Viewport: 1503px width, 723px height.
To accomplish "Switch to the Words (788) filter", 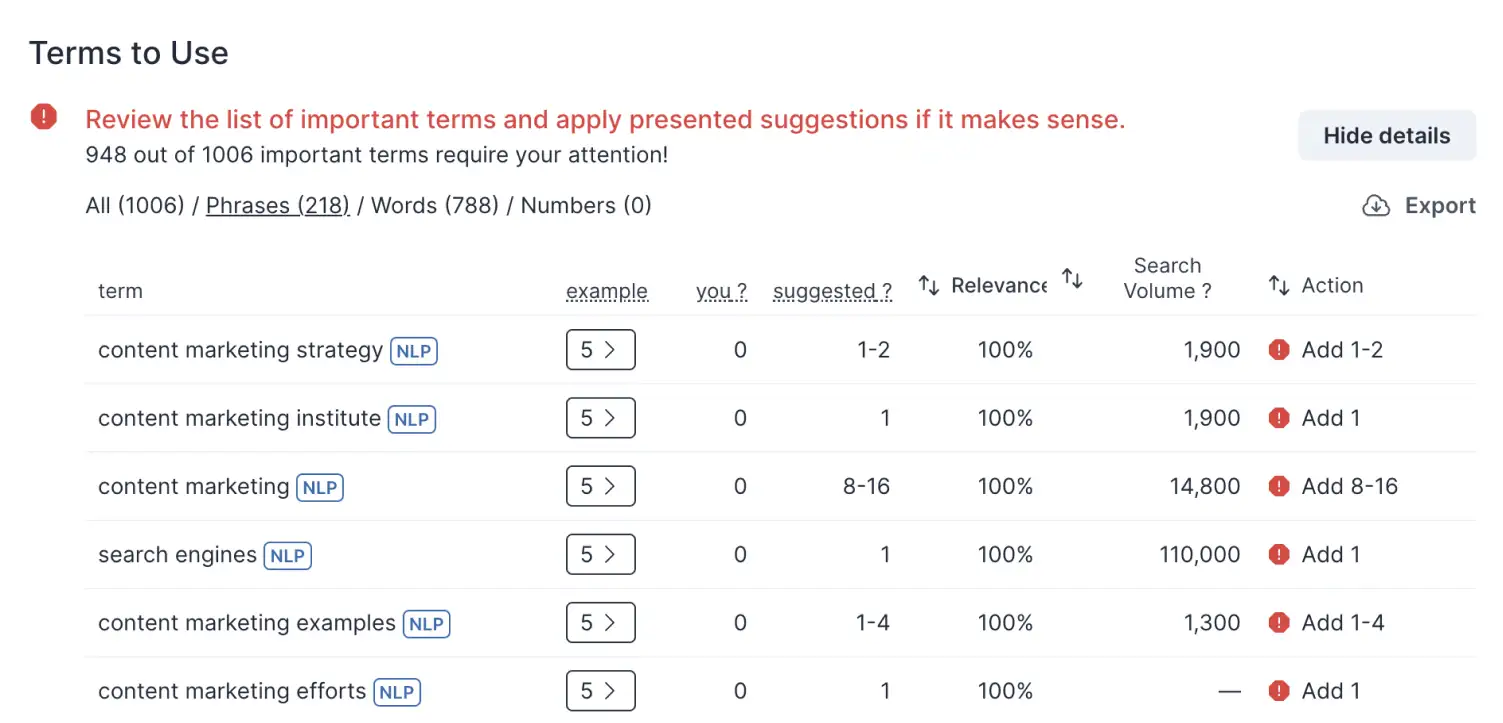I will tap(435, 206).
